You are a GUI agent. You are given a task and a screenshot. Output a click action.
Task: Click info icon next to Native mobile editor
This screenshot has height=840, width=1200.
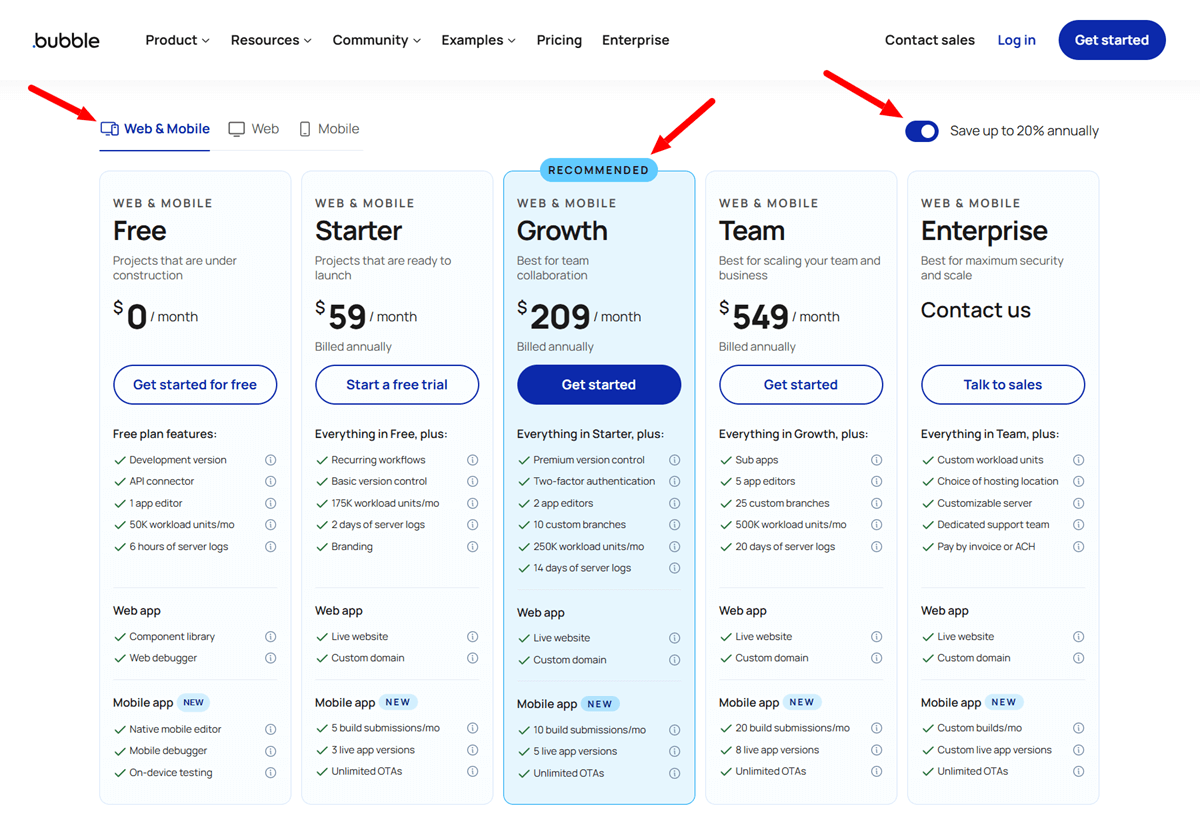[270, 729]
